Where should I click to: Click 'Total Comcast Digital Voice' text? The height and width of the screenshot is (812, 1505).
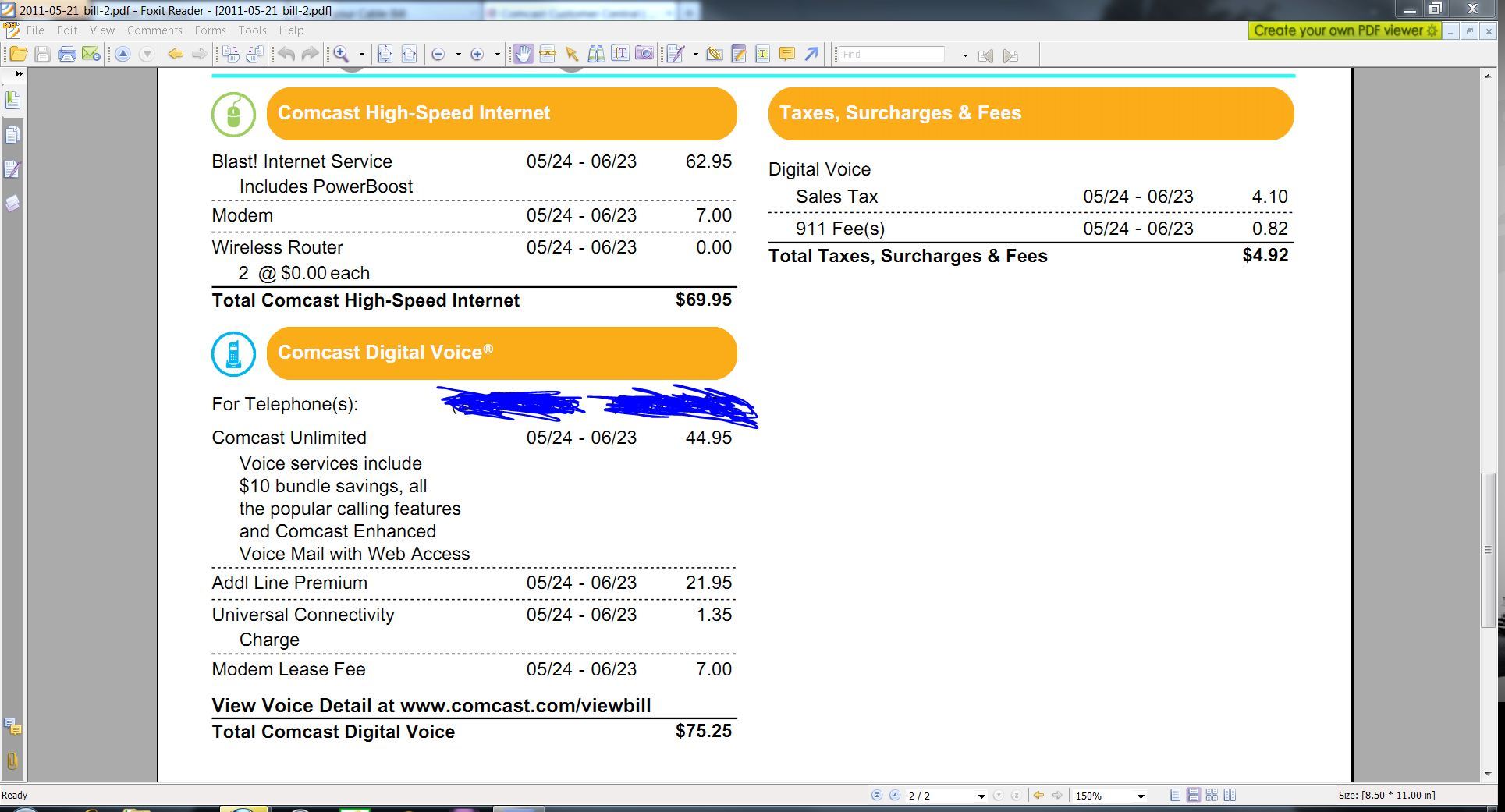[333, 732]
